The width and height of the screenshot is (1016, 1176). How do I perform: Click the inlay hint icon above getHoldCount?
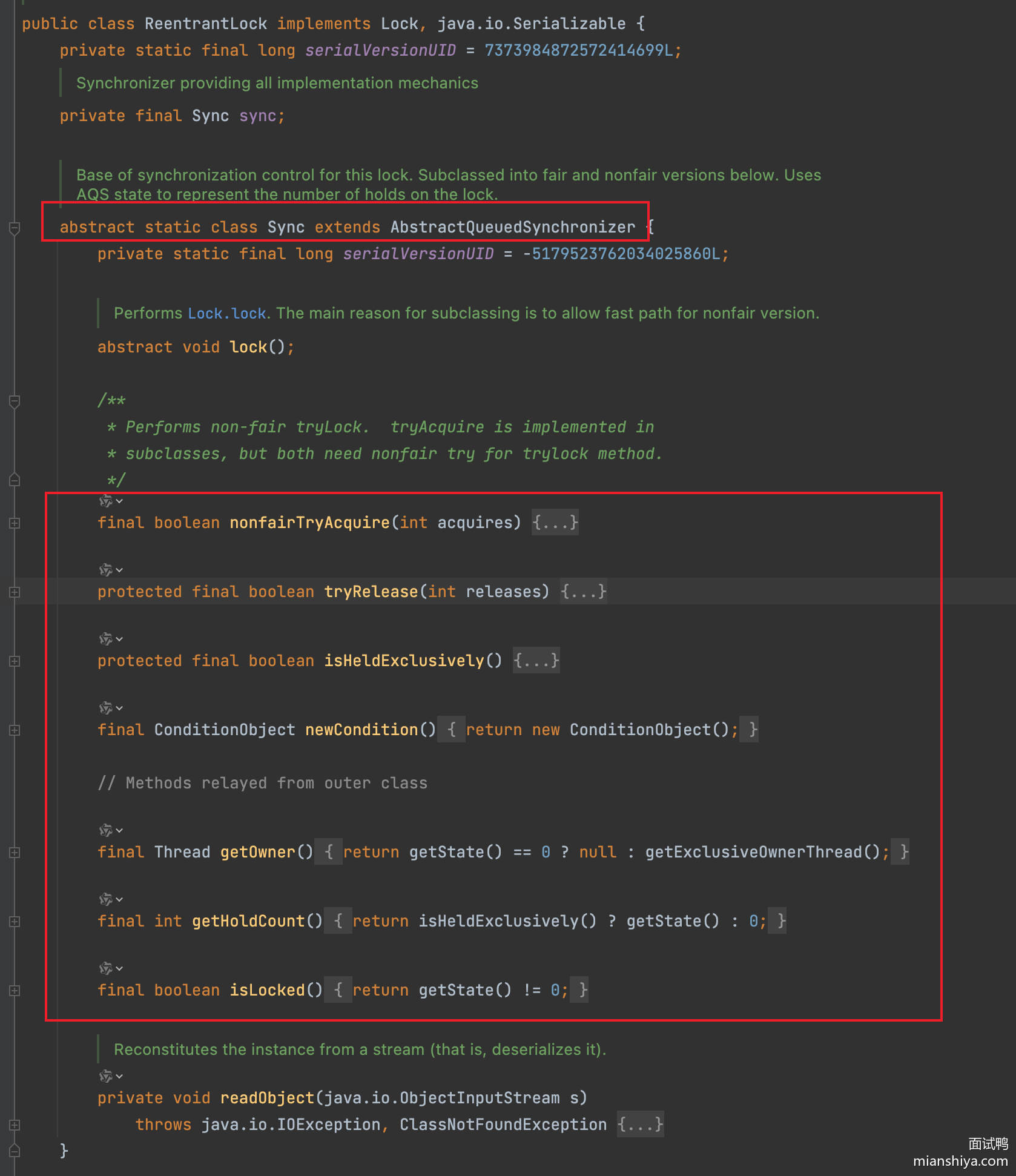(x=107, y=899)
